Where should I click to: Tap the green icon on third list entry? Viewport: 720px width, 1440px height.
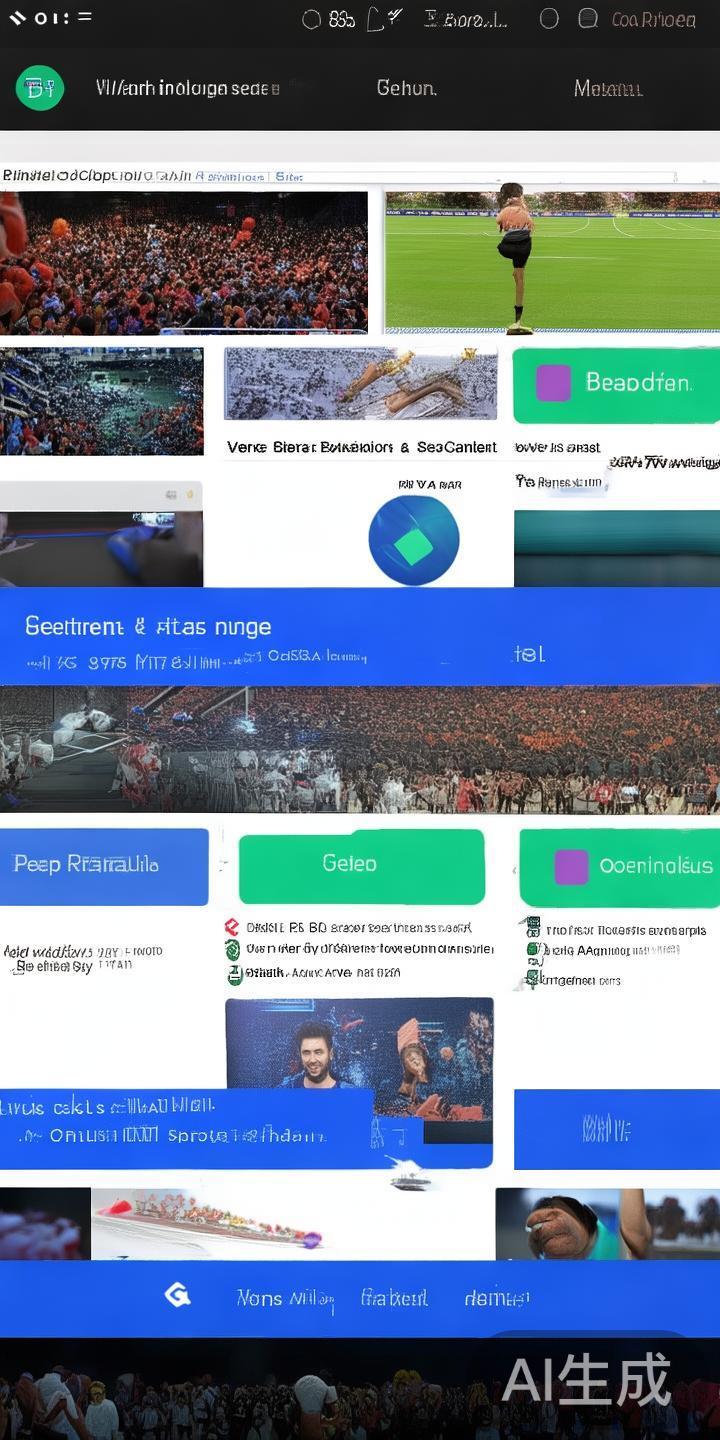tap(234, 974)
